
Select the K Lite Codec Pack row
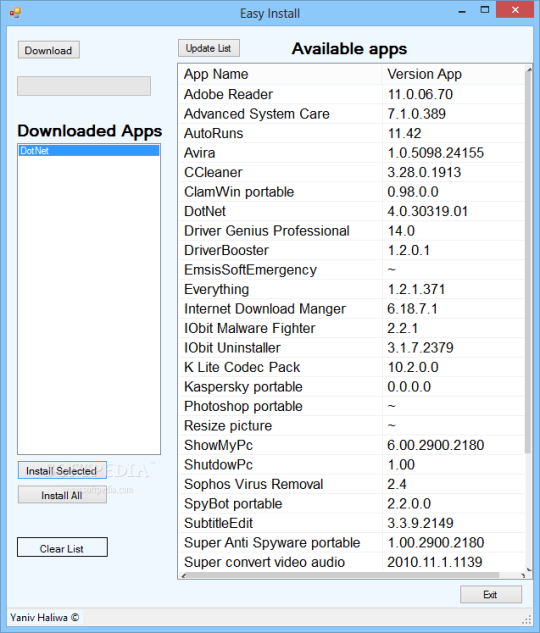(352, 367)
